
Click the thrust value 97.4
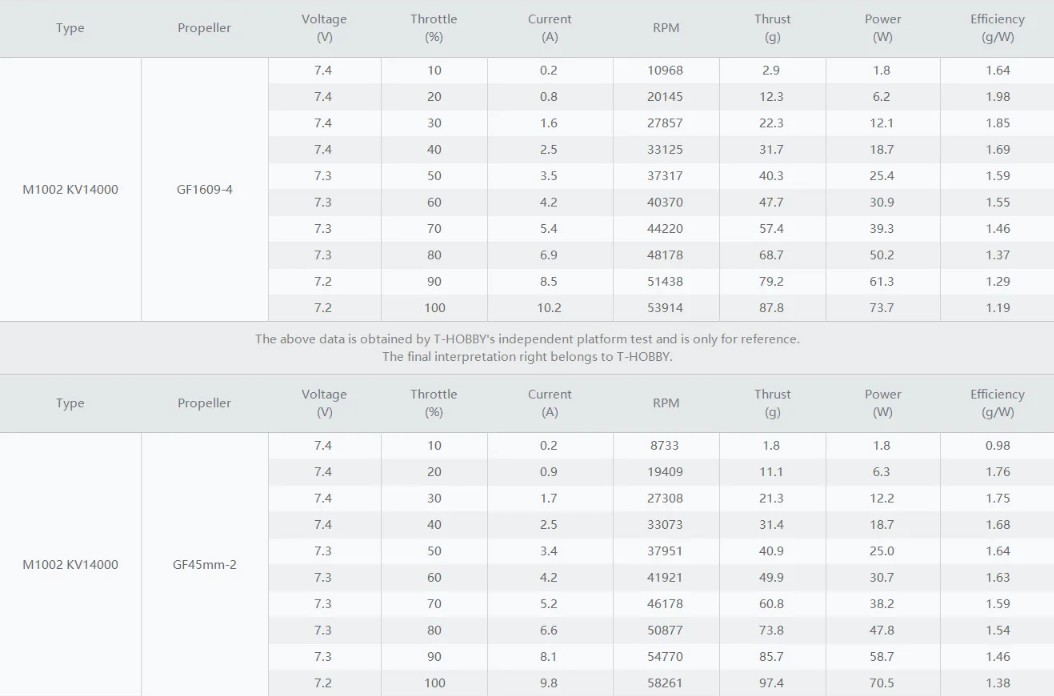[771, 683]
